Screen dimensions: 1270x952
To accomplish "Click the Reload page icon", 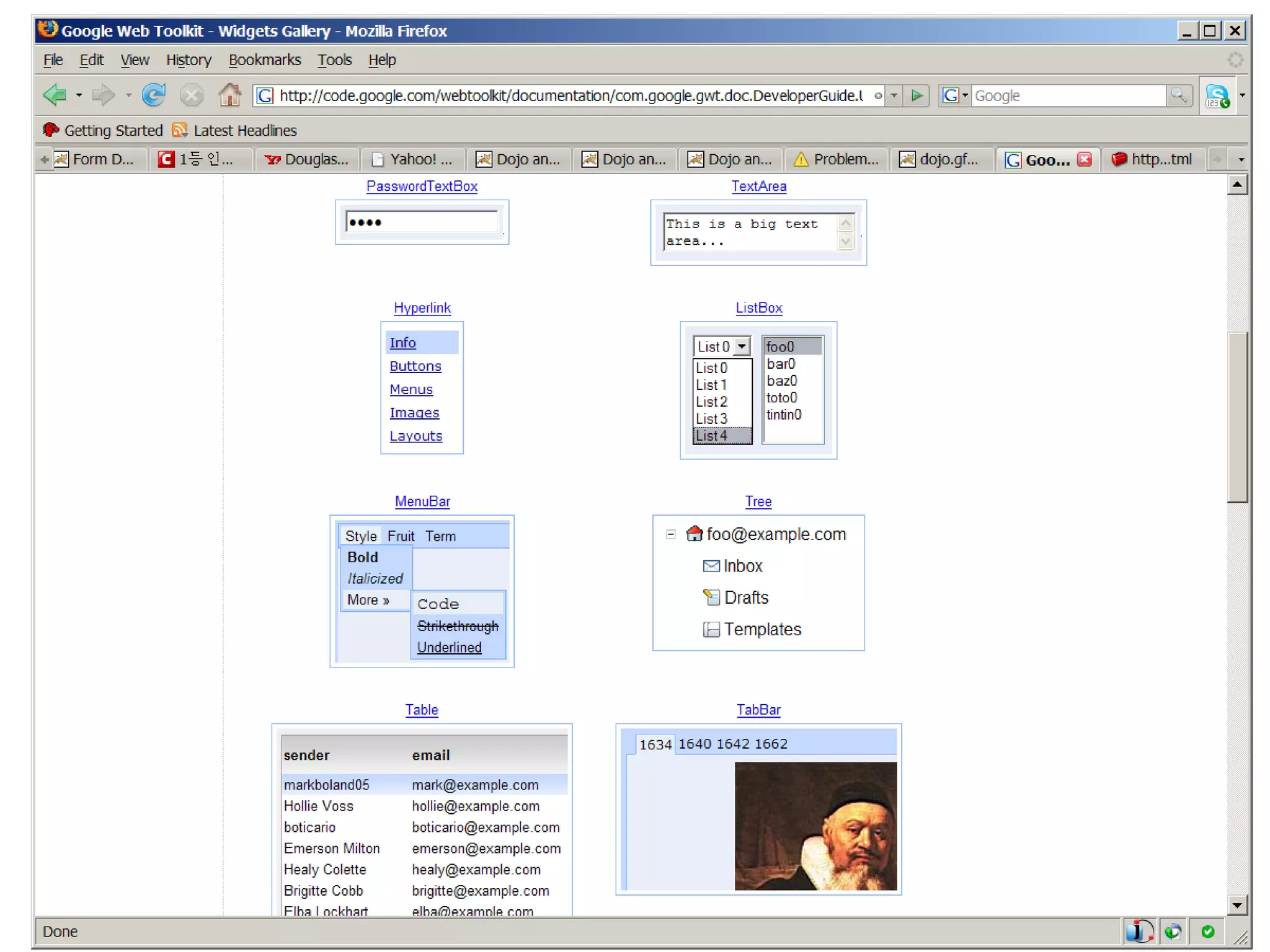I will pyautogui.click(x=153, y=95).
